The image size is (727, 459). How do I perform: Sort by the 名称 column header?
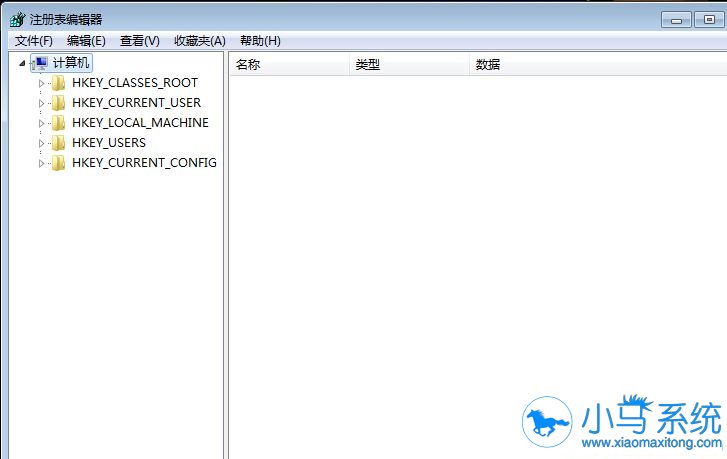(x=289, y=64)
